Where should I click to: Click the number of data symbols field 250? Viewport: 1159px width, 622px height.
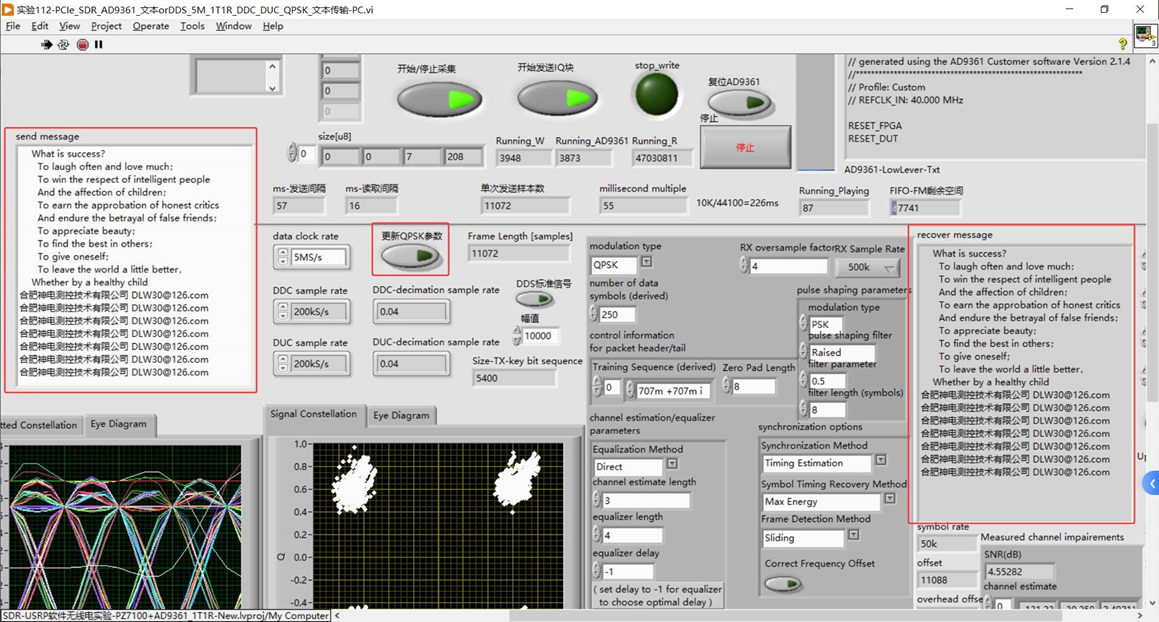click(616, 314)
